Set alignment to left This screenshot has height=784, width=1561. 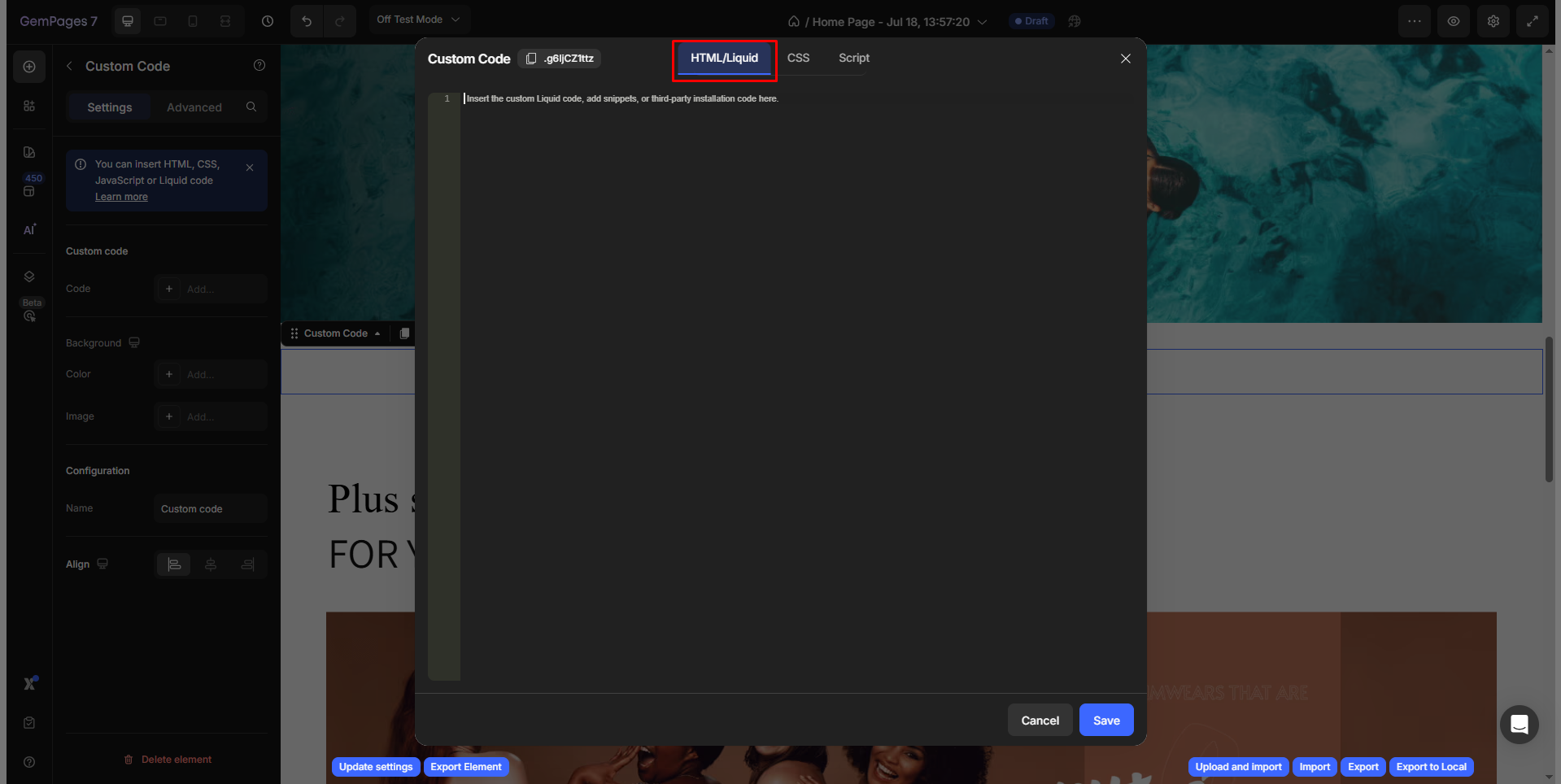click(x=174, y=564)
